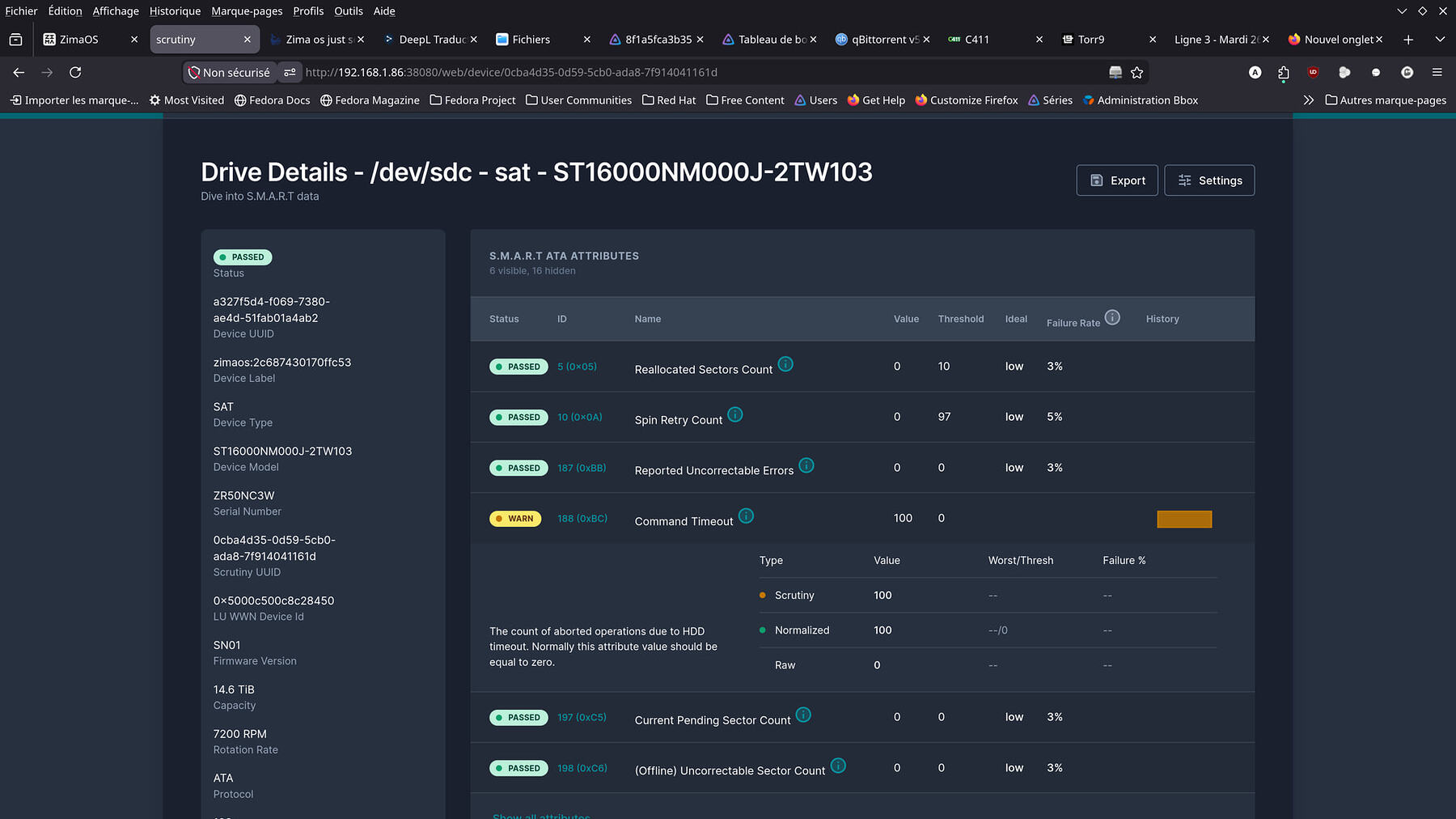Open the Most Visited bookmark

(187, 100)
